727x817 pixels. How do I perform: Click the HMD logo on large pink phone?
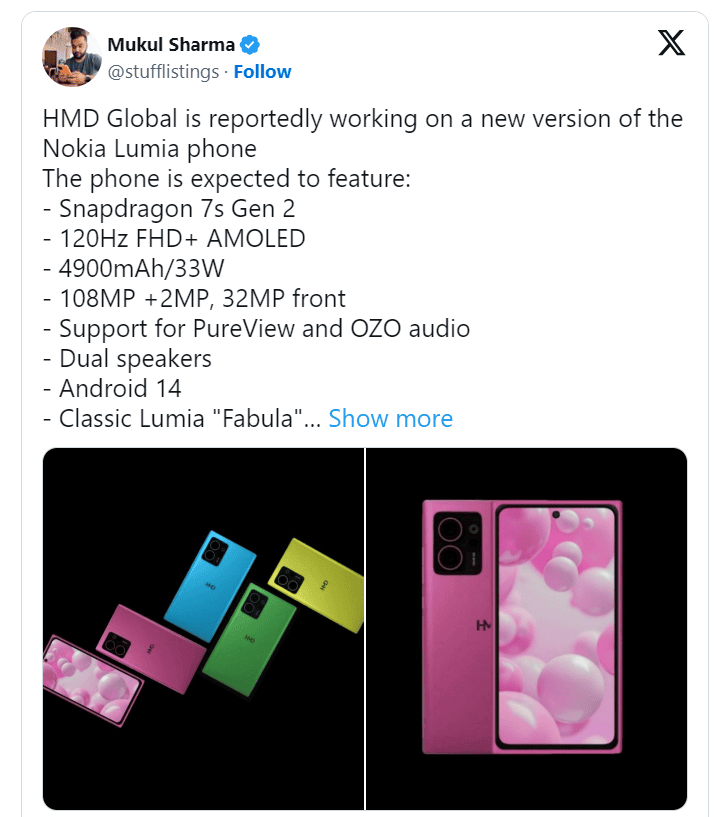(x=485, y=626)
